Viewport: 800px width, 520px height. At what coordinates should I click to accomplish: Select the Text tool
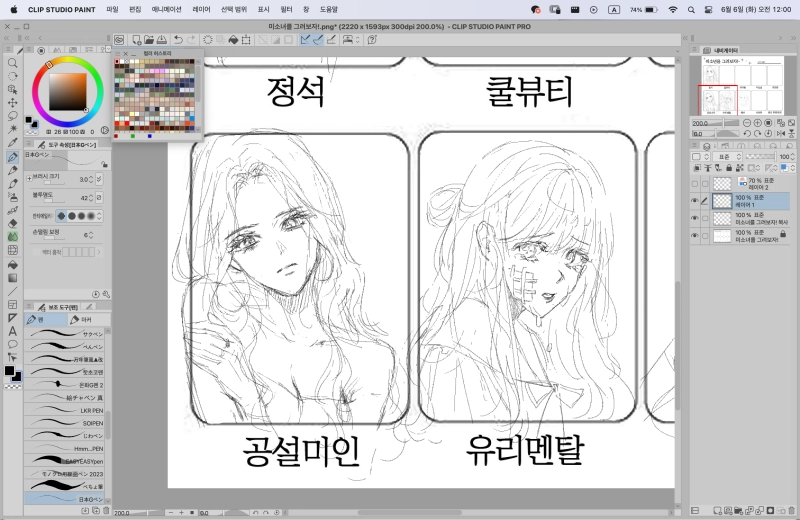(x=13, y=330)
